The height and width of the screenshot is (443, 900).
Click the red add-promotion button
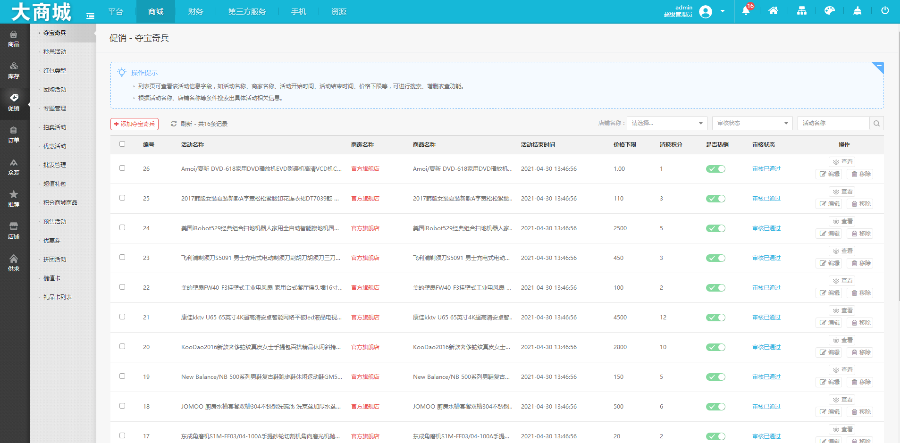[134, 123]
